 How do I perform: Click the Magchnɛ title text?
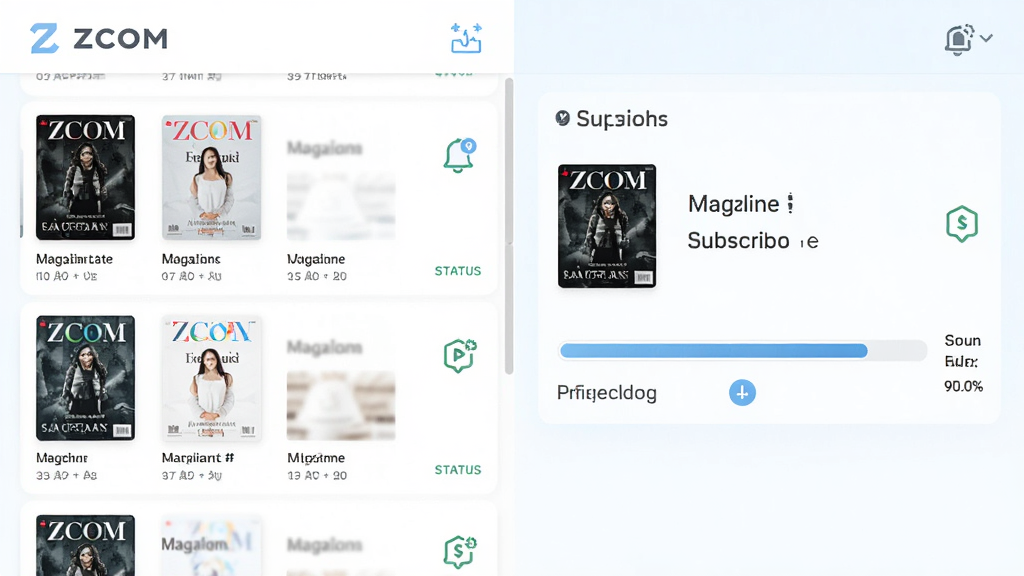[x=62, y=458]
